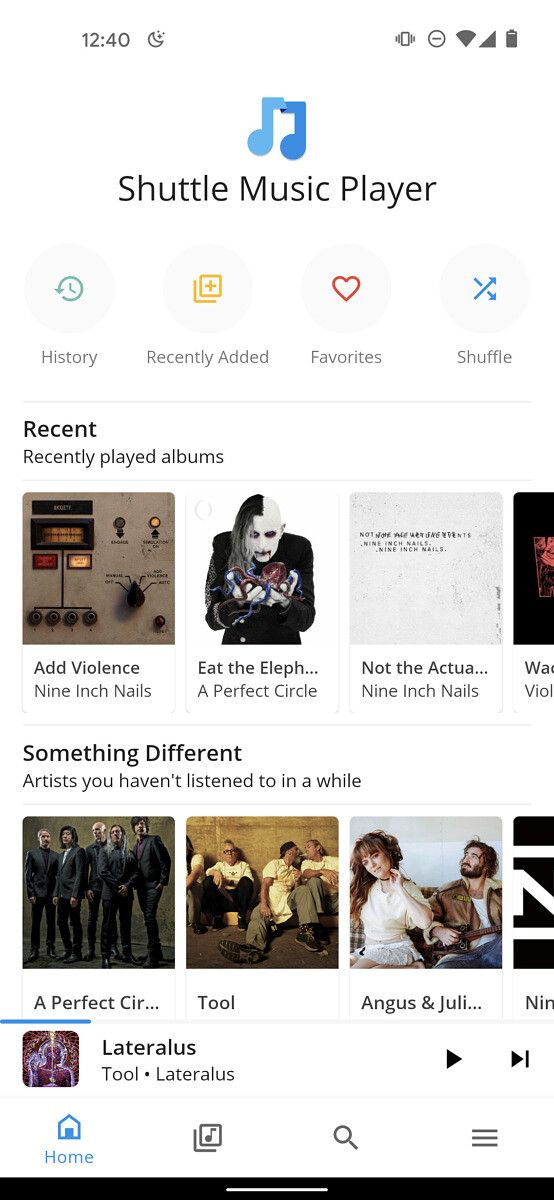The height and width of the screenshot is (1200, 554).
Task: Tap Lateralus artwork in mini player
Action: click(51, 1059)
